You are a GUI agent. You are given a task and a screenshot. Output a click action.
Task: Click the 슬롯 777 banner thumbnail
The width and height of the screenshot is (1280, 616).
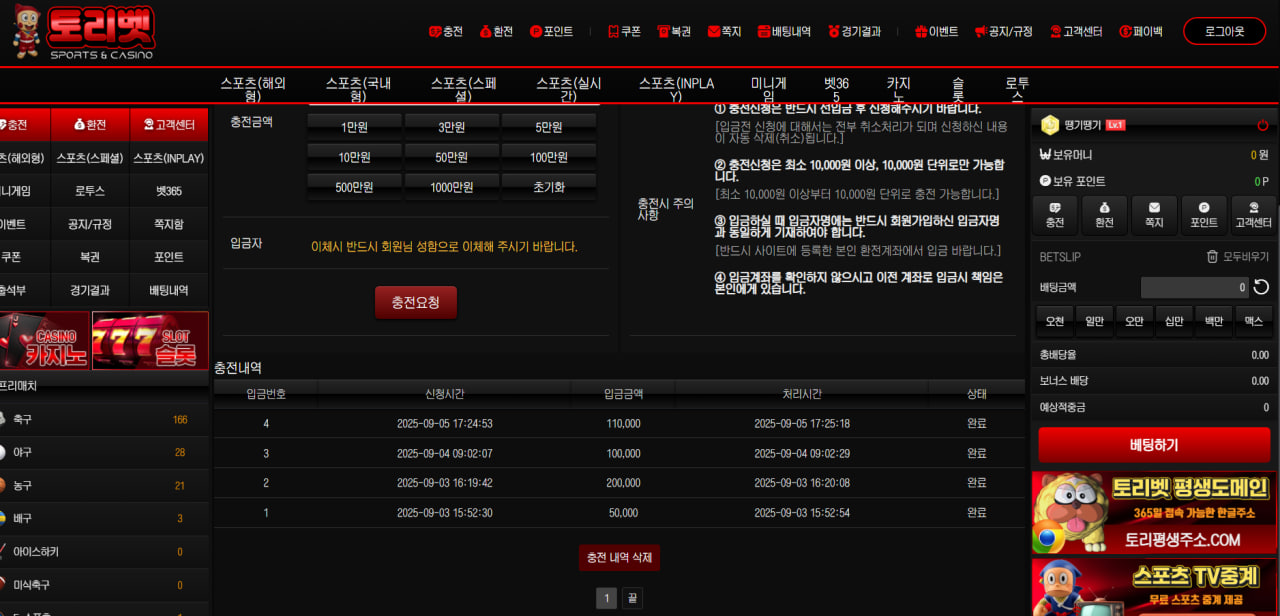click(150, 340)
